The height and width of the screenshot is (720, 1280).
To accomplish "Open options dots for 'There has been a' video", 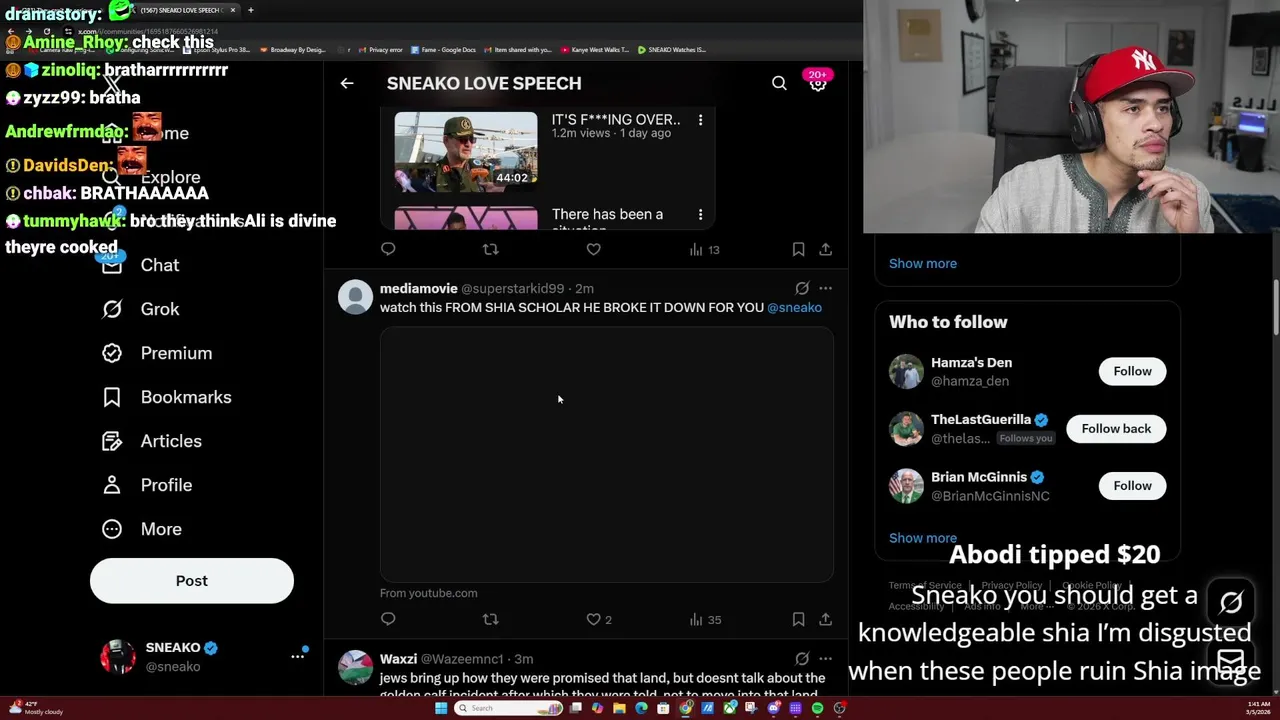I will tap(700, 215).
